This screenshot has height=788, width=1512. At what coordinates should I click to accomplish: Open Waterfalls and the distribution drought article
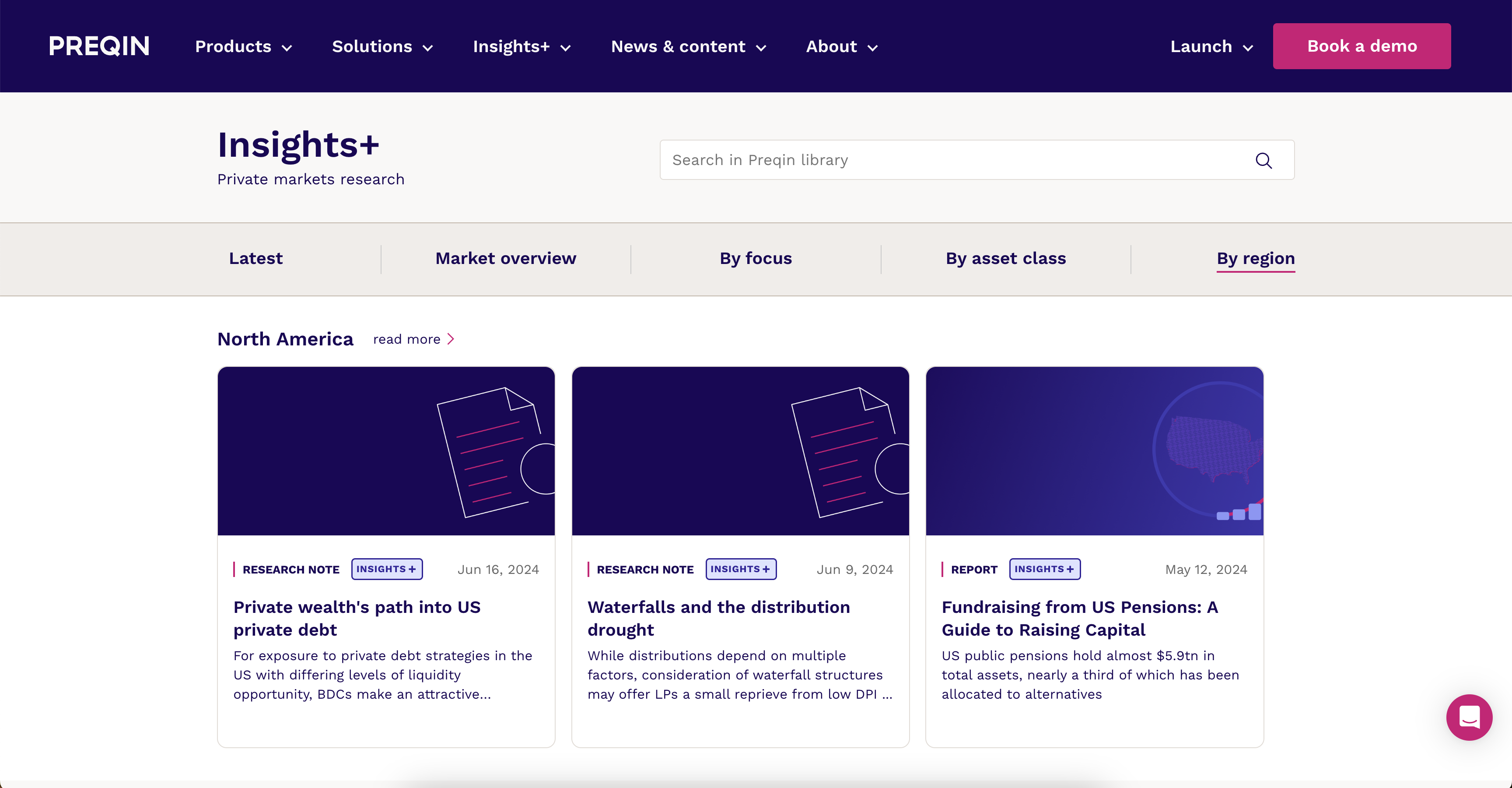click(x=718, y=618)
